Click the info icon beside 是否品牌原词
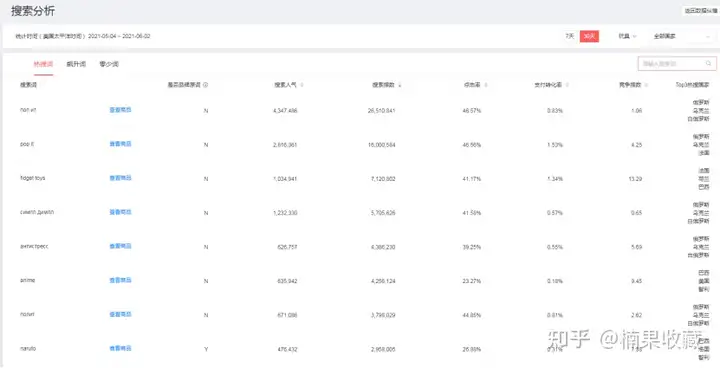The height and width of the screenshot is (368, 720). (205, 85)
